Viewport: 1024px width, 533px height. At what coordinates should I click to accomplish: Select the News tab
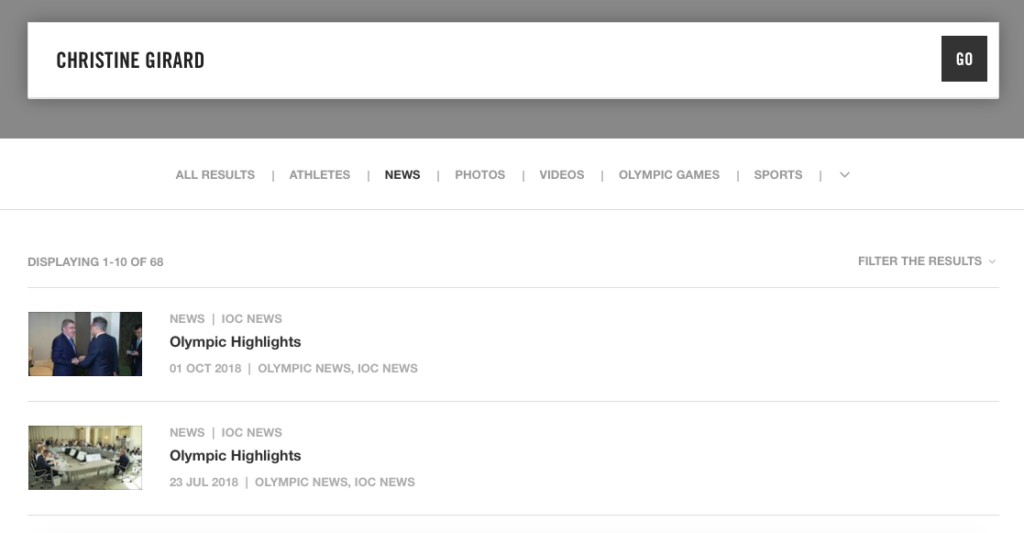pyautogui.click(x=402, y=175)
